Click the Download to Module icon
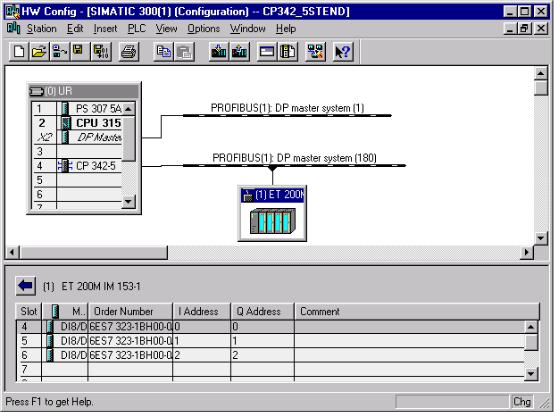The height and width of the screenshot is (412, 554). click(x=218, y=52)
